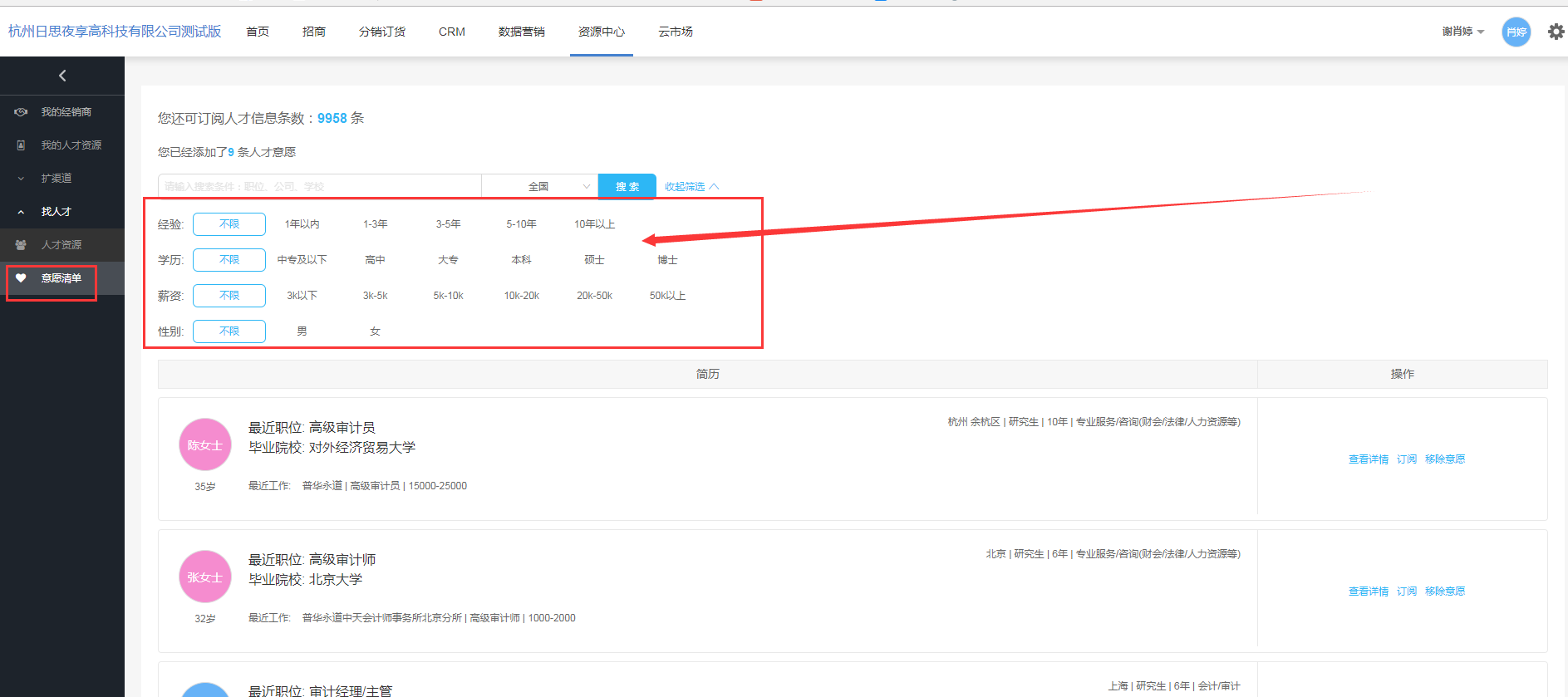
Task: Switch to the 数据营销 tab
Action: coord(521,32)
